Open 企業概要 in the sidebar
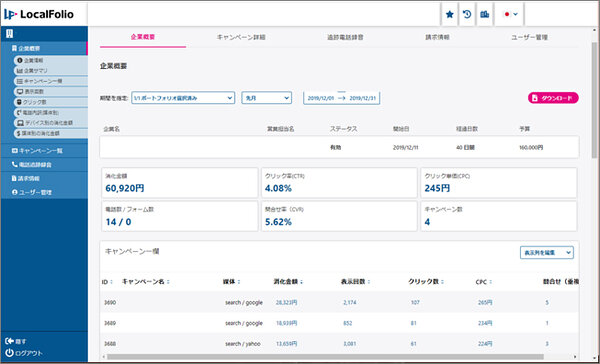Viewport: 600px width, 364px height. (44, 49)
